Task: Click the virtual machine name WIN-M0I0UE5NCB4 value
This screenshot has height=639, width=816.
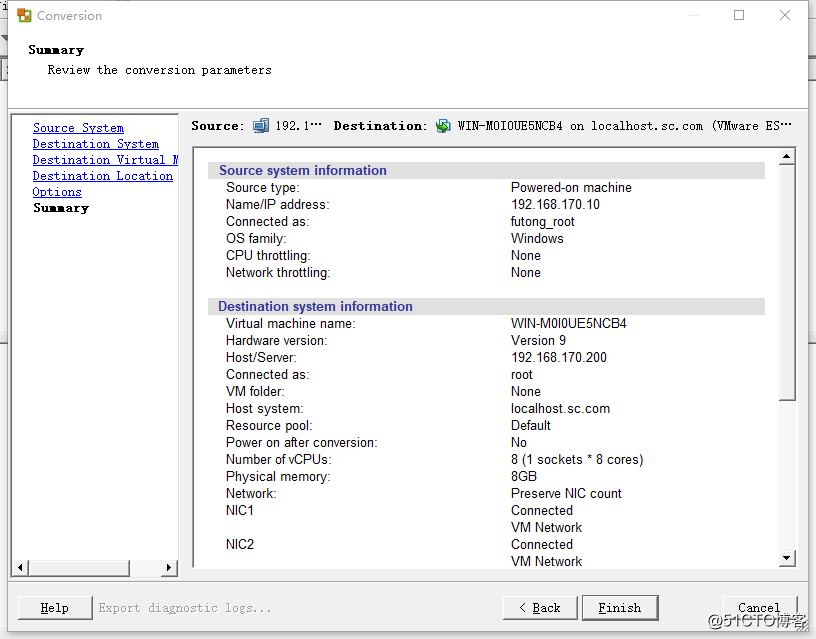Action: coord(569,324)
